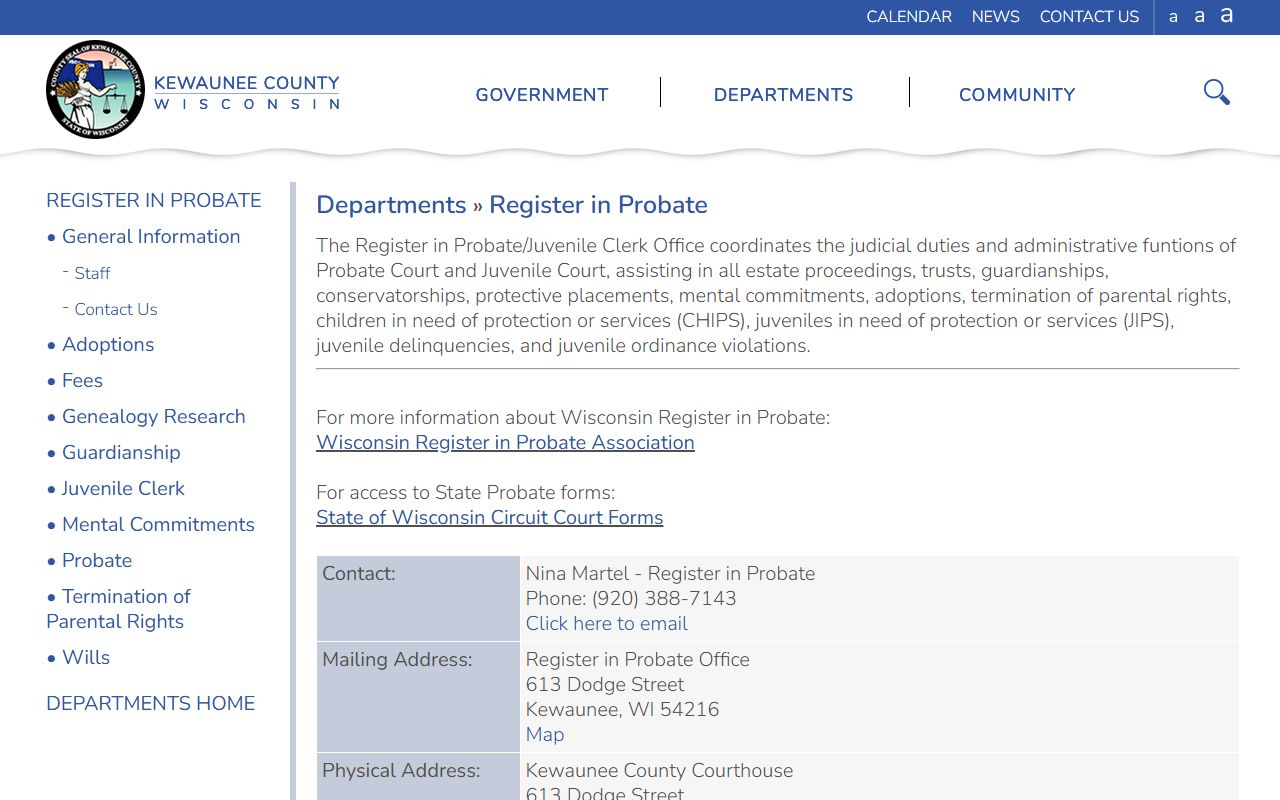Open Termination of Parental Rights link
Image resolution: width=1280 pixels, height=800 pixels.
point(118,609)
